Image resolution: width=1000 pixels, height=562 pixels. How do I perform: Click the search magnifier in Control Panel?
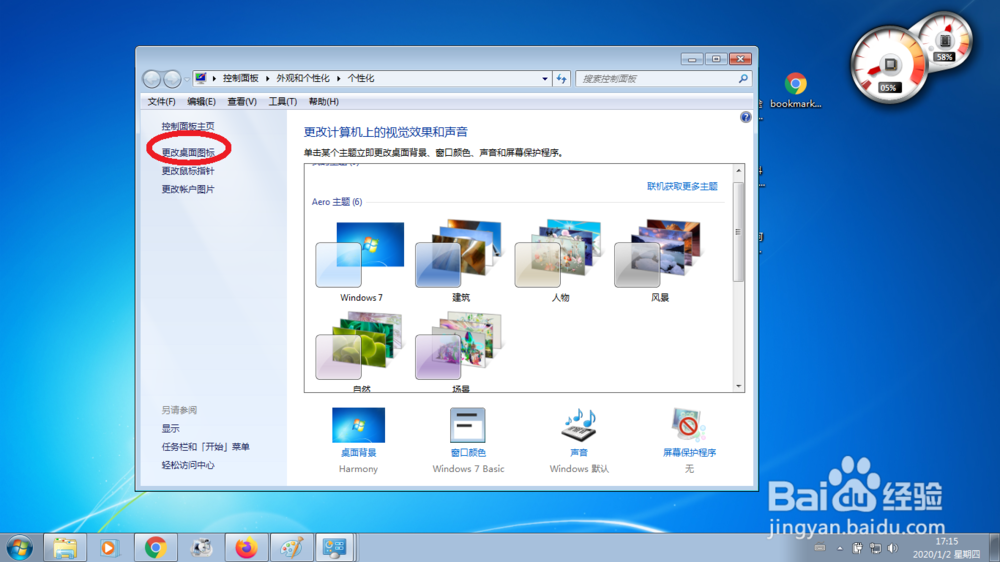743,78
